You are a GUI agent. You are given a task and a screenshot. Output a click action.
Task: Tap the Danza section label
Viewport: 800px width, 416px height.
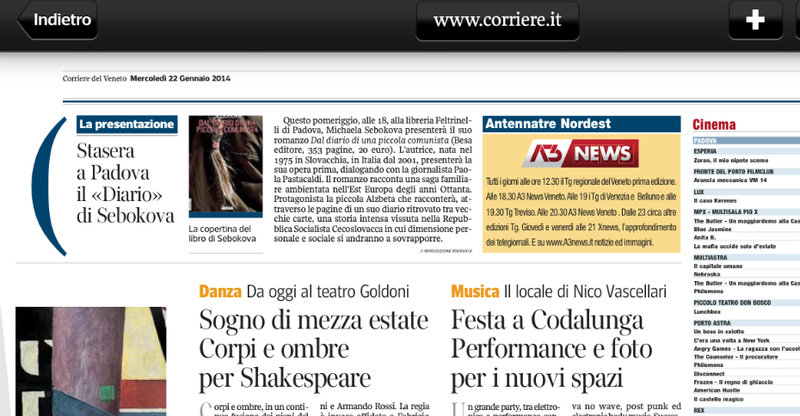tap(220, 292)
